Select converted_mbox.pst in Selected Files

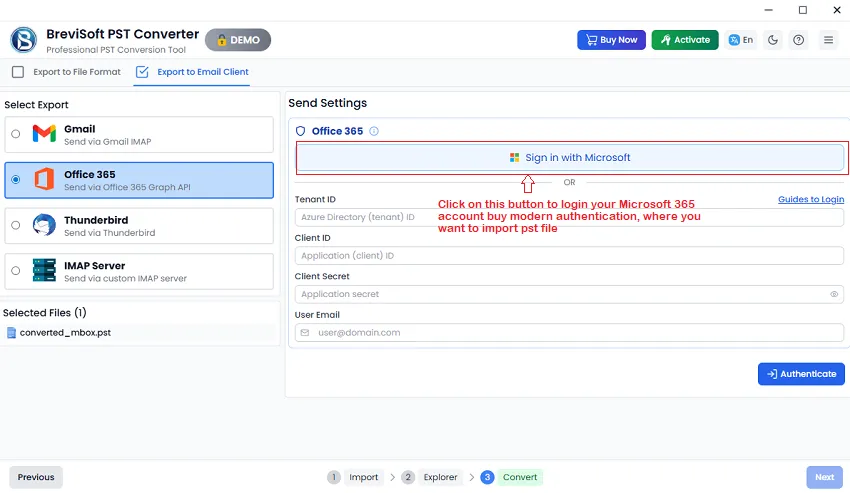tap(65, 333)
